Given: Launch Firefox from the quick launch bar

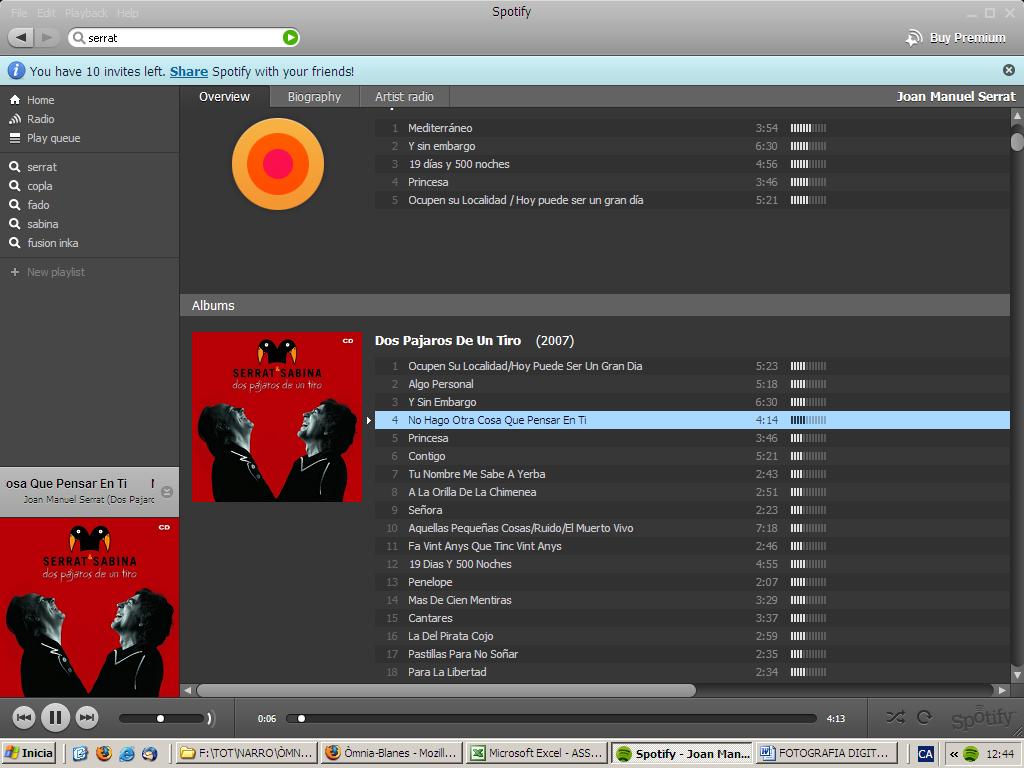Looking at the screenshot, I should pos(104,753).
